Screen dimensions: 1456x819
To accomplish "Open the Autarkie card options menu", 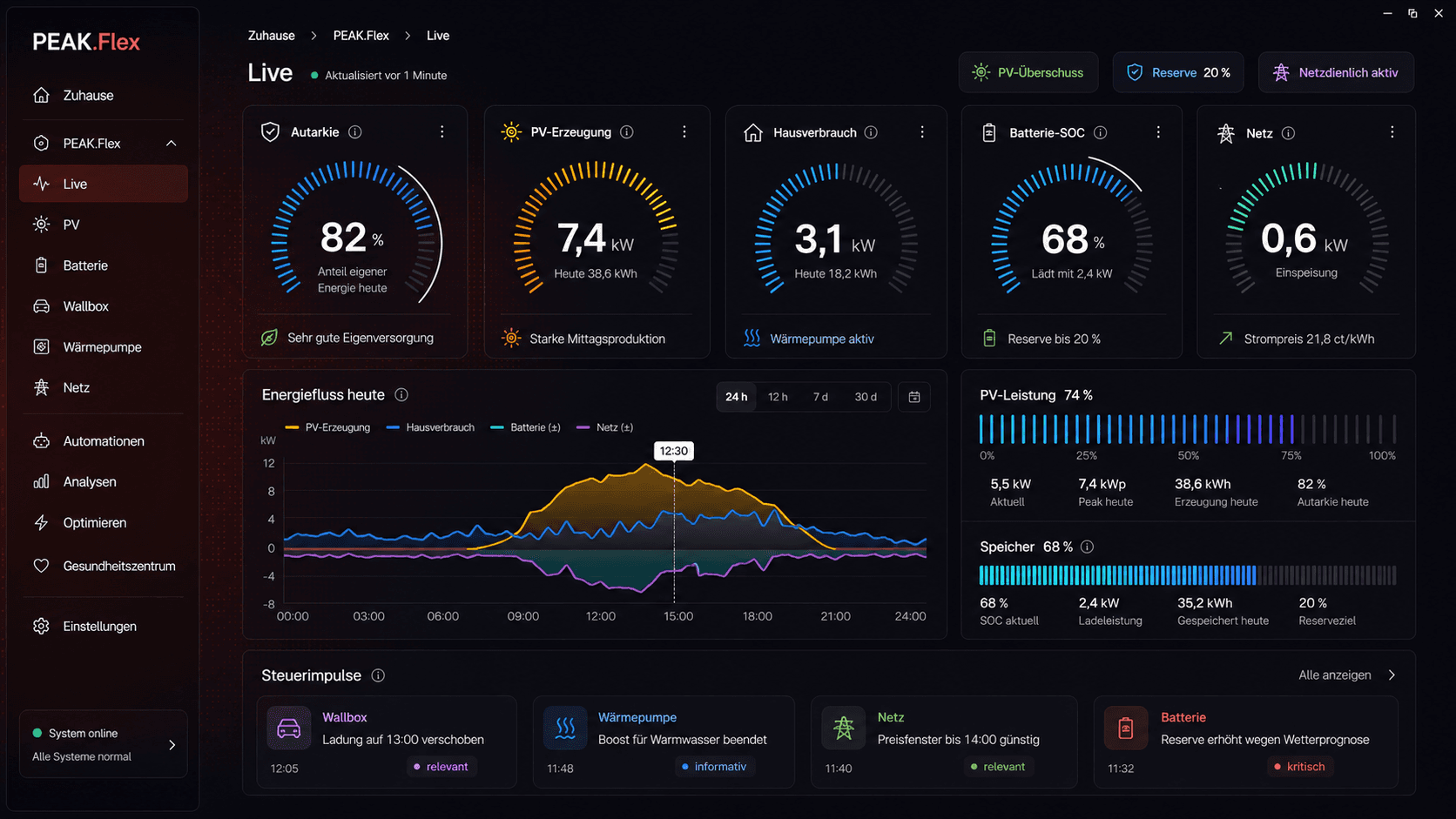I will click(442, 132).
